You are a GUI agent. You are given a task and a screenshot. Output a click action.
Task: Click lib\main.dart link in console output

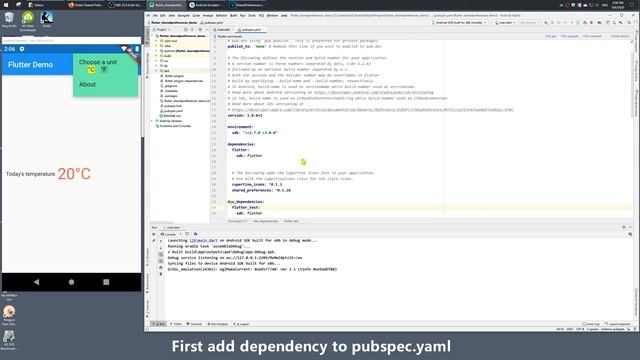point(203,240)
